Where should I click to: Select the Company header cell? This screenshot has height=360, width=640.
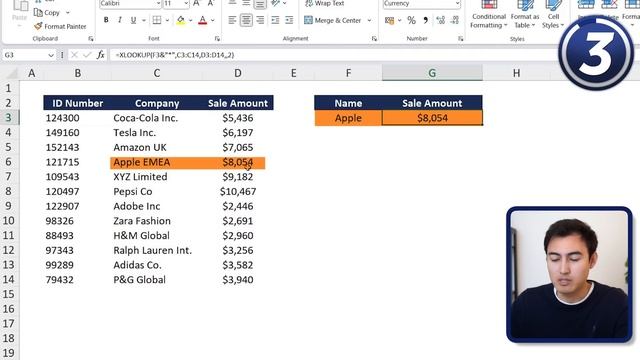[157, 103]
